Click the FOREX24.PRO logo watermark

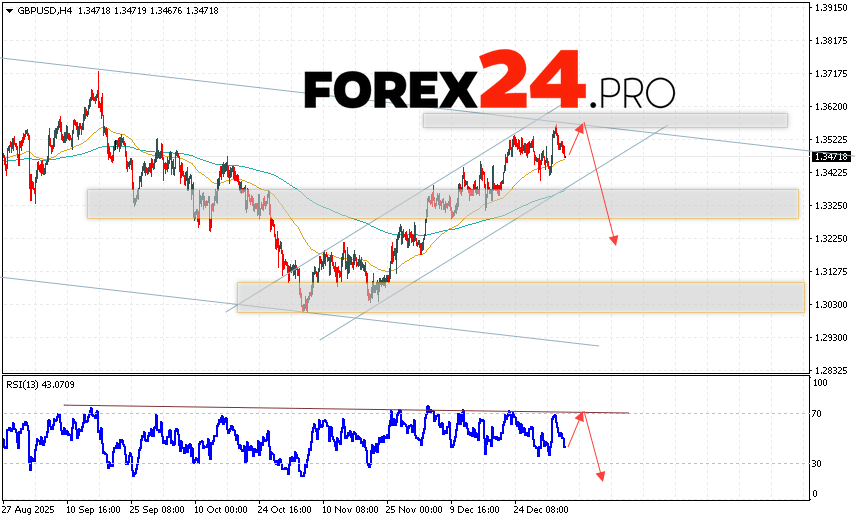[x=488, y=91]
